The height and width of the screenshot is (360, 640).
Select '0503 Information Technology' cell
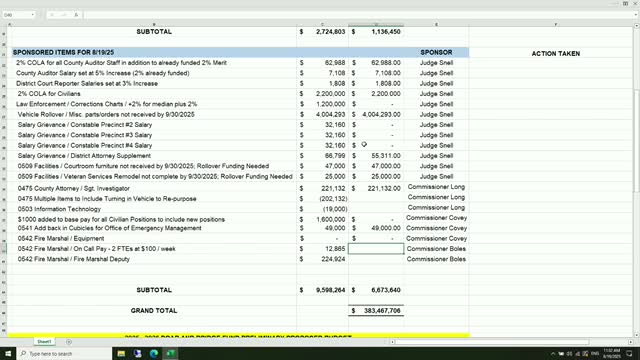click(59, 209)
